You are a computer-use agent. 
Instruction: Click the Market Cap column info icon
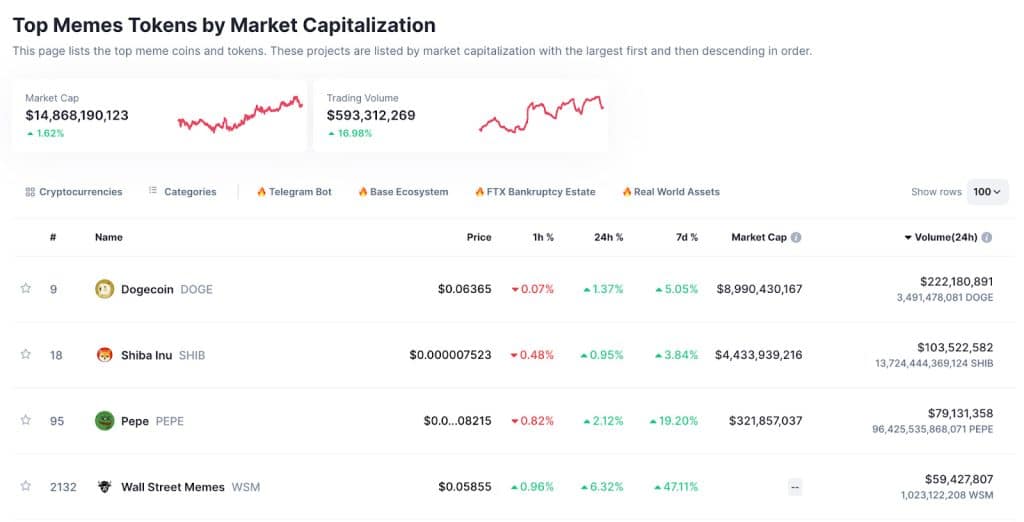pyautogui.click(x=796, y=238)
